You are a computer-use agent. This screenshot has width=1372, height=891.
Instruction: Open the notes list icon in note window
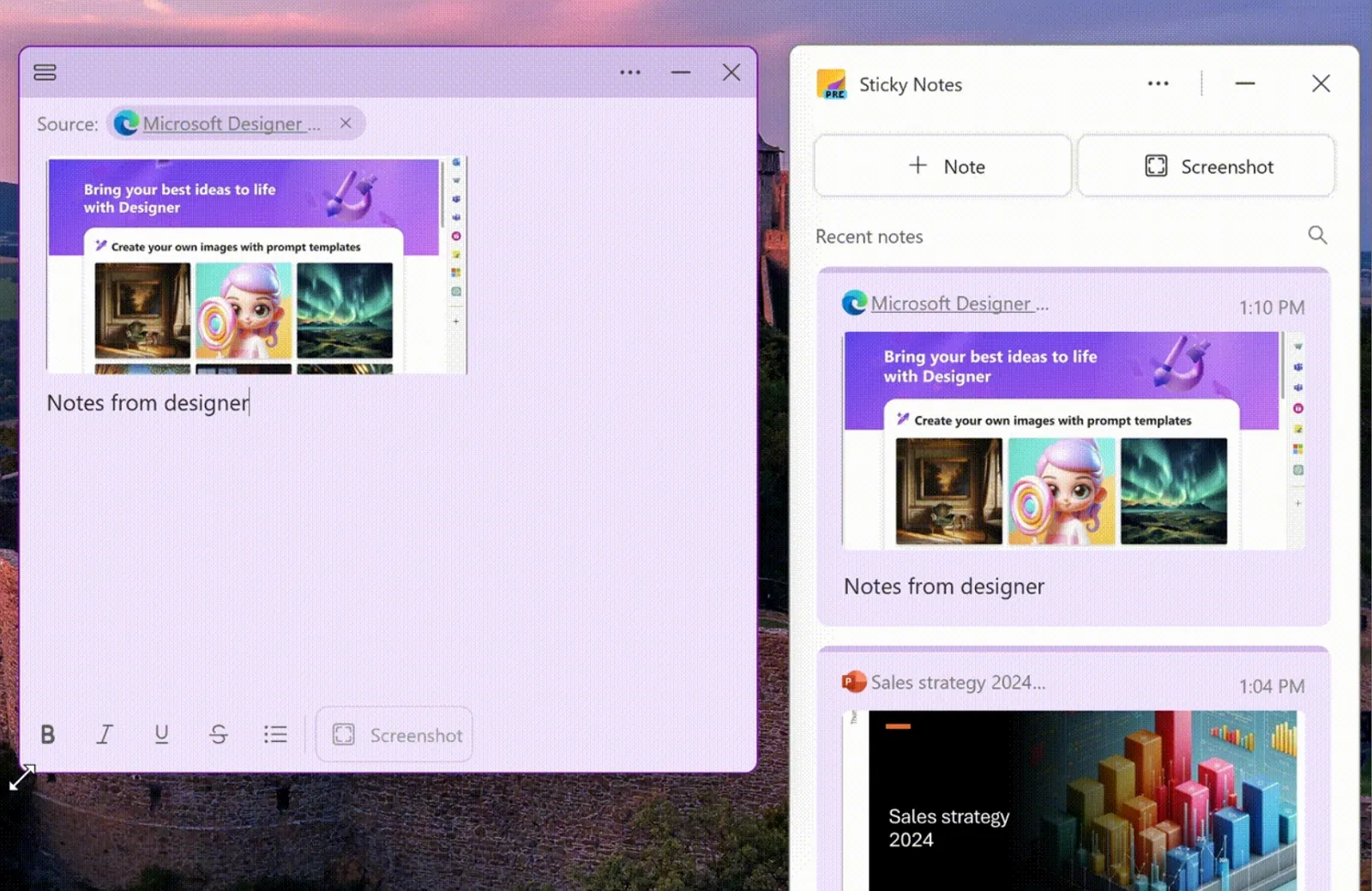pos(45,73)
